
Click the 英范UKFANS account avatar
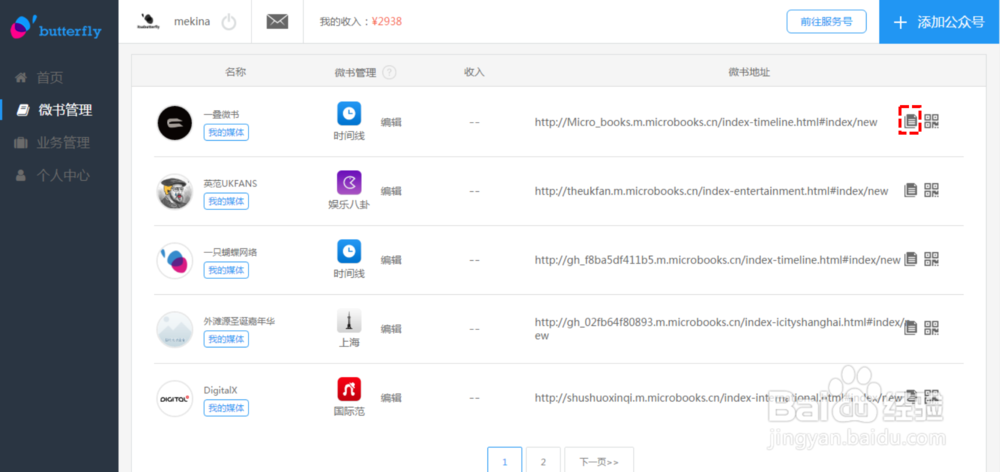(174, 191)
